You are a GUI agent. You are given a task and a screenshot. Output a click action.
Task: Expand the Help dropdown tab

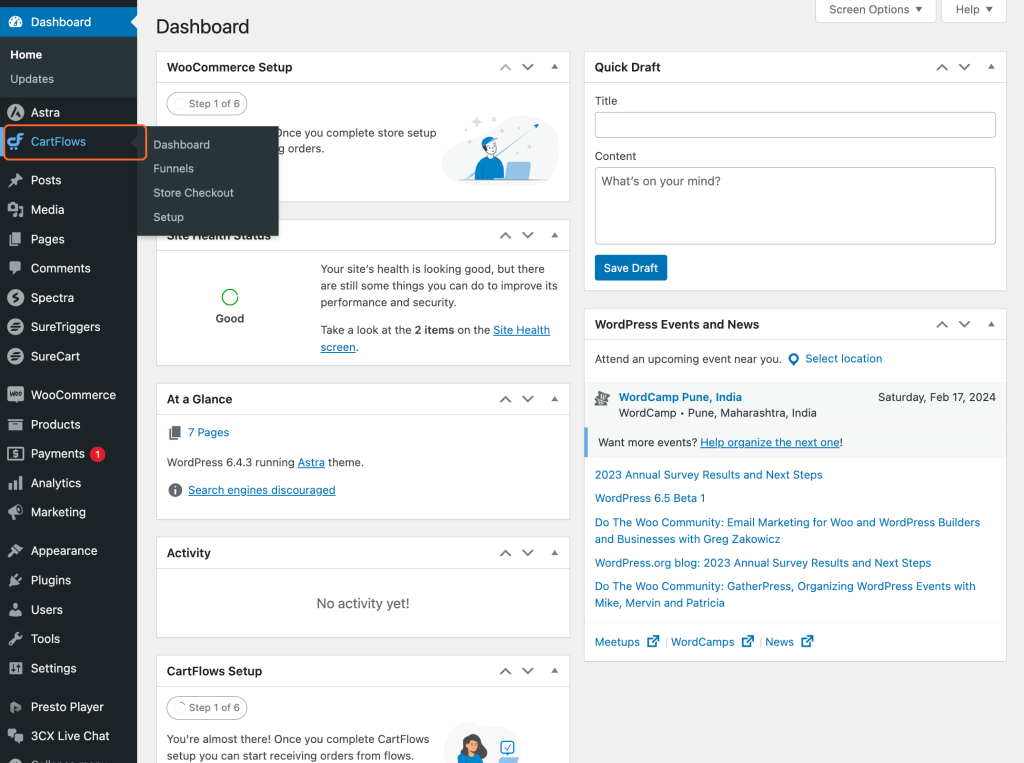(974, 10)
